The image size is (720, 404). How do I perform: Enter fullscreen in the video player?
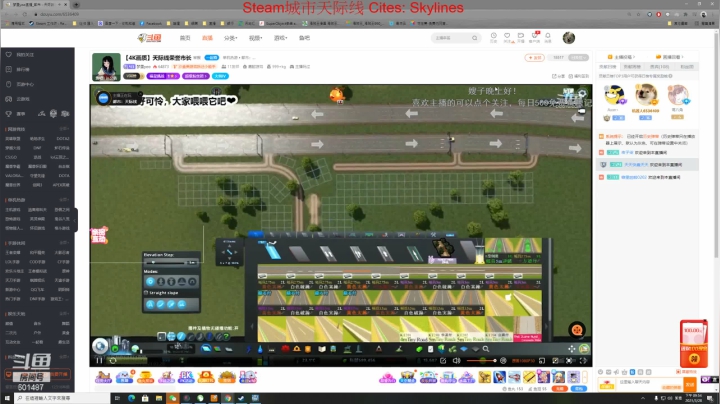coord(583,360)
